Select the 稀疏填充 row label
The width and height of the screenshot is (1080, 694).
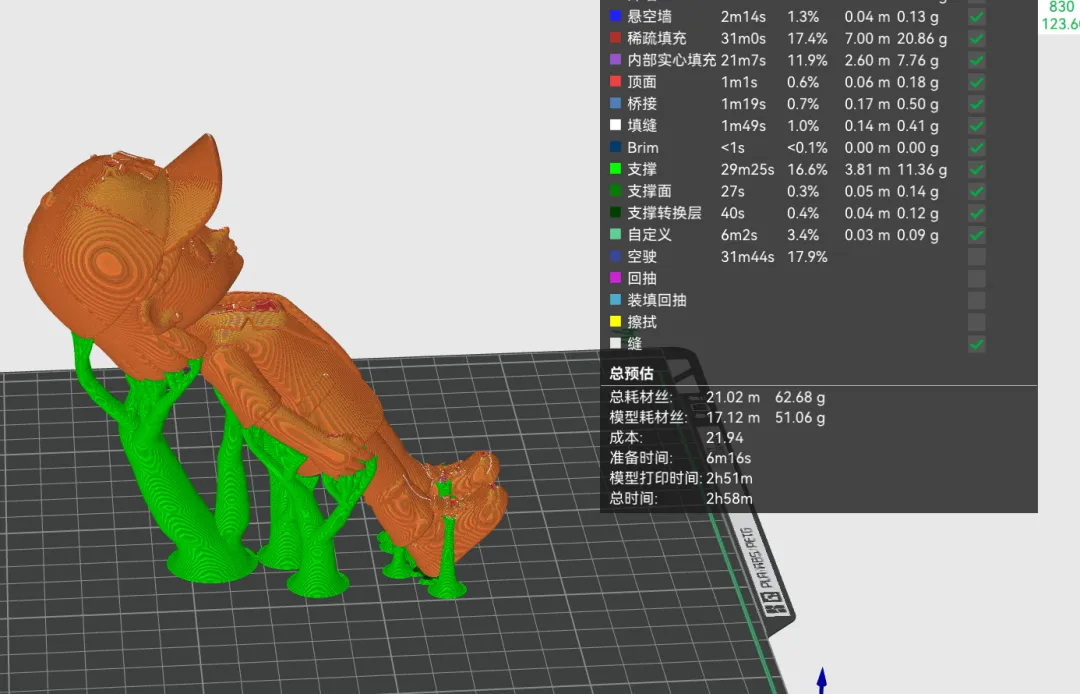pos(656,39)
